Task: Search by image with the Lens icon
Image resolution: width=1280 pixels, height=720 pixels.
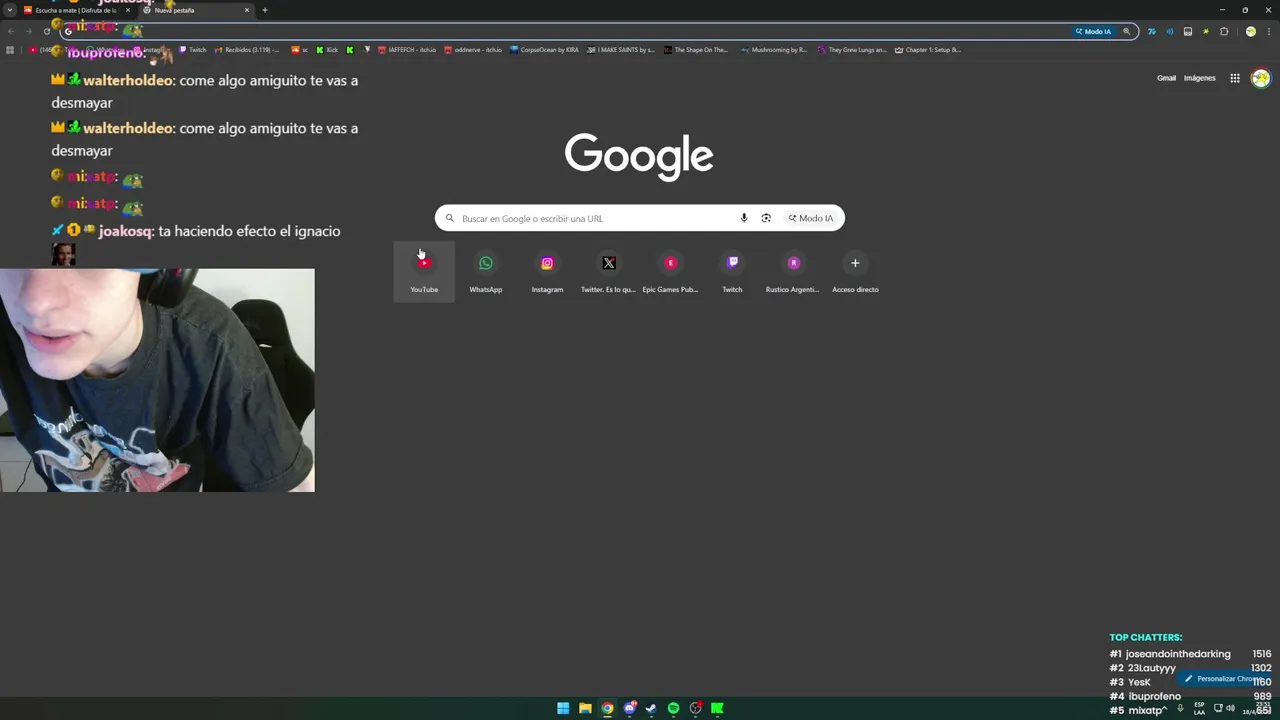Action: pyautogui.click(x=766, y=218)
